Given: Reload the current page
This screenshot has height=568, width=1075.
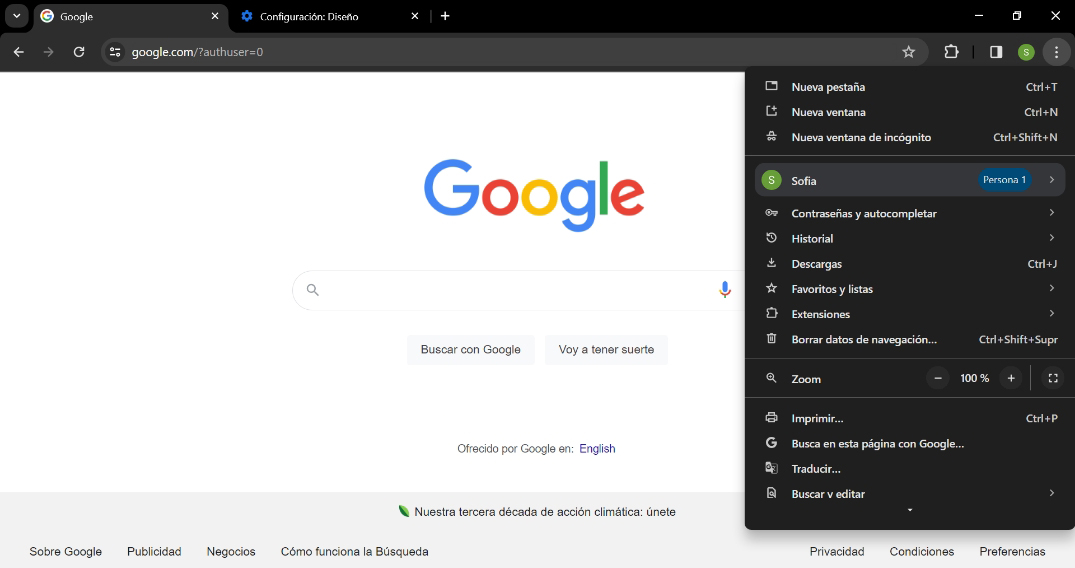Looking at the screenshot, I should click(x=79, y=52).
